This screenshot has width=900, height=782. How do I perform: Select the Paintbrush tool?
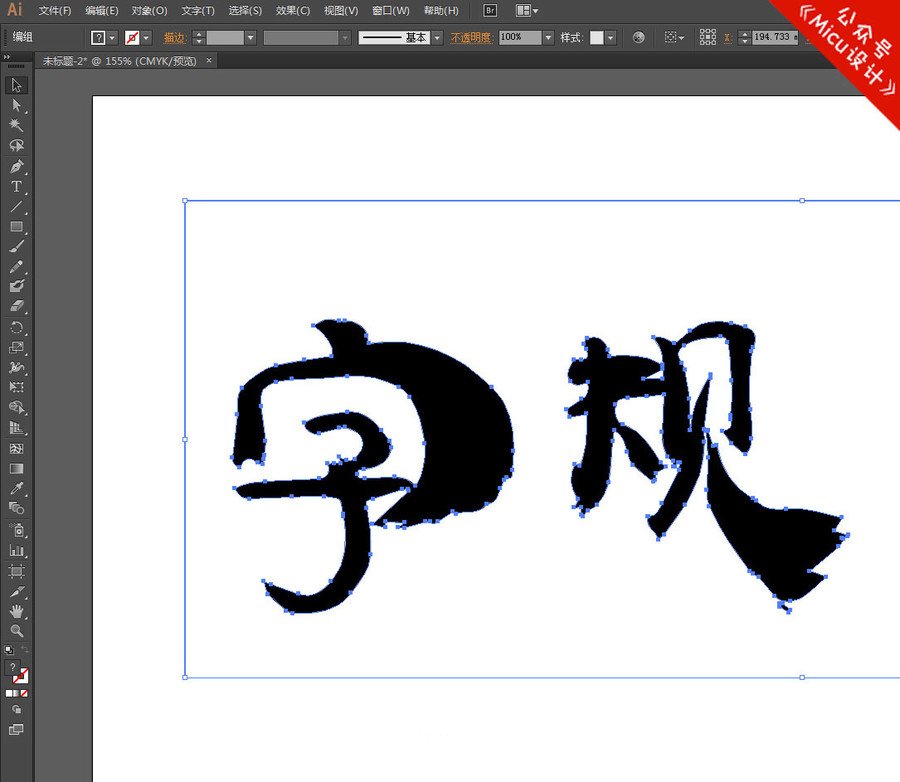(16, 247)
